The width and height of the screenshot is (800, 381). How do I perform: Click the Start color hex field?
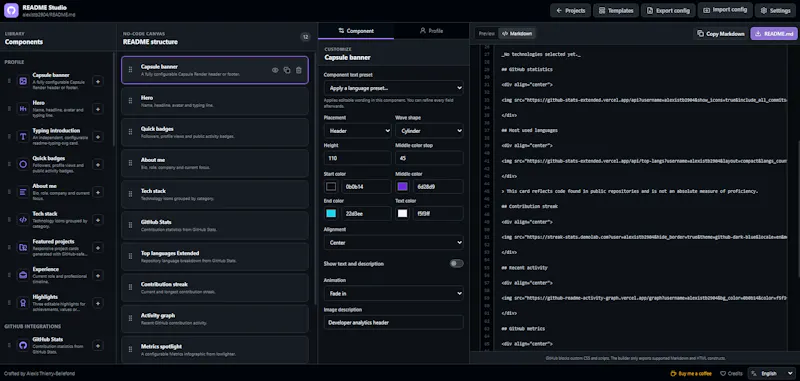coord(366,187)
